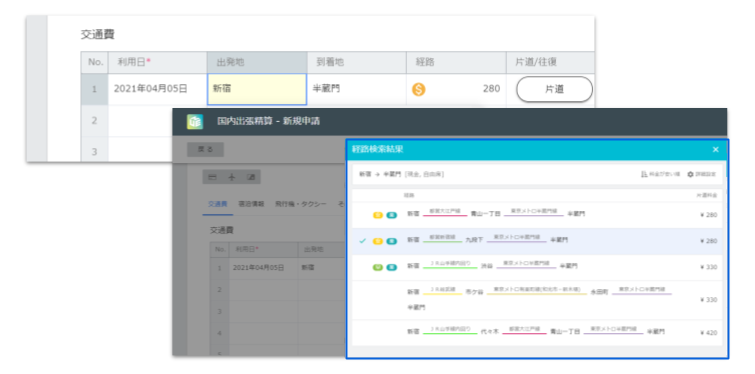Click the teal badge on the 青山一丁目 ¥280 route
The image size is (755, 374).
(392, 215)
